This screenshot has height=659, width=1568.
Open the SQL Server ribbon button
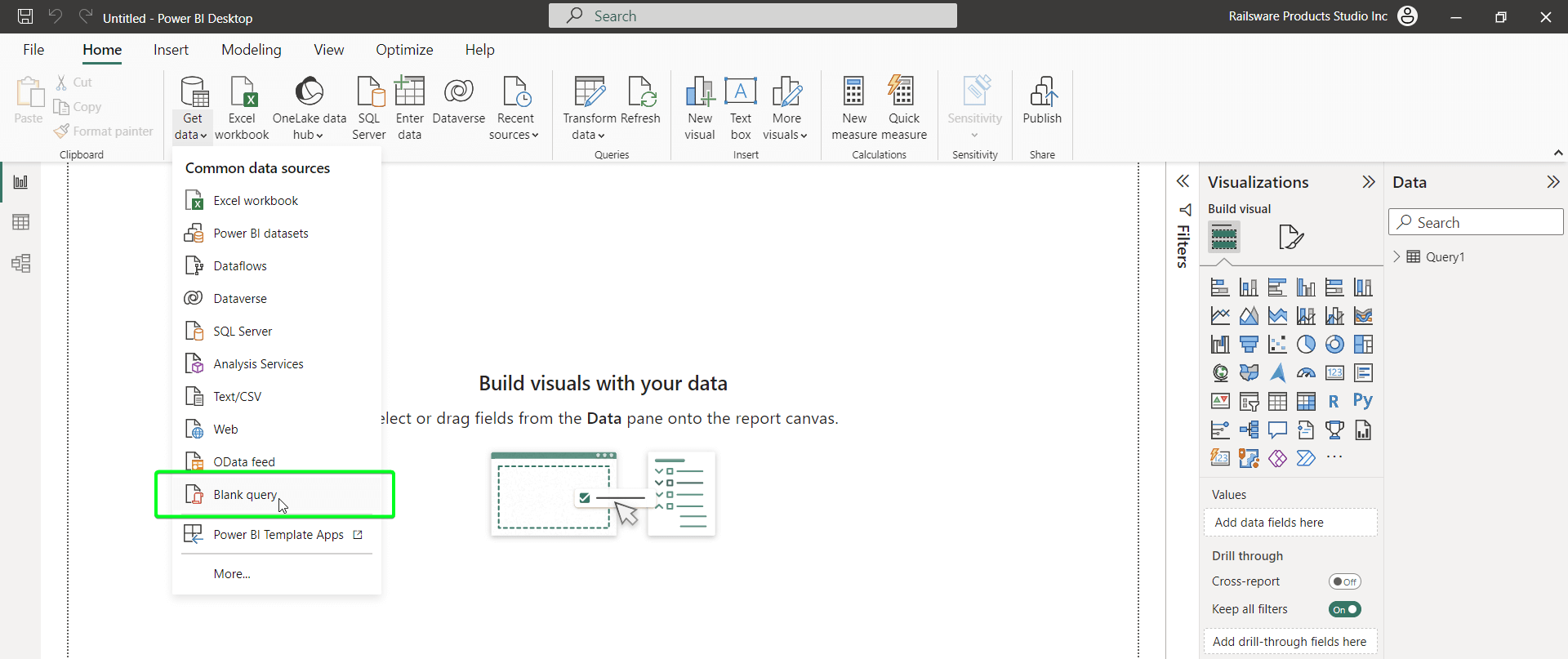click(369, 109)
